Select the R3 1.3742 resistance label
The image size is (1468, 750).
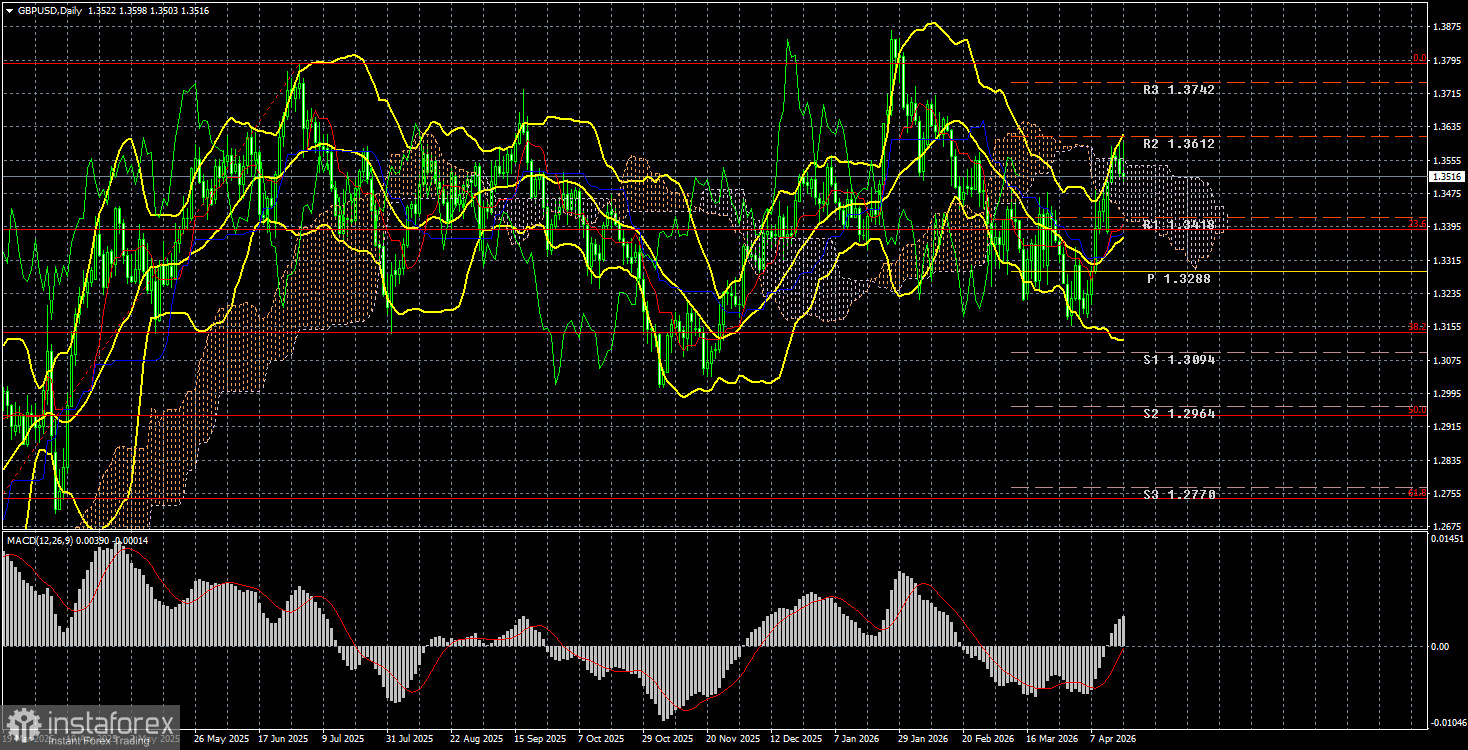tap(1178, 90)
